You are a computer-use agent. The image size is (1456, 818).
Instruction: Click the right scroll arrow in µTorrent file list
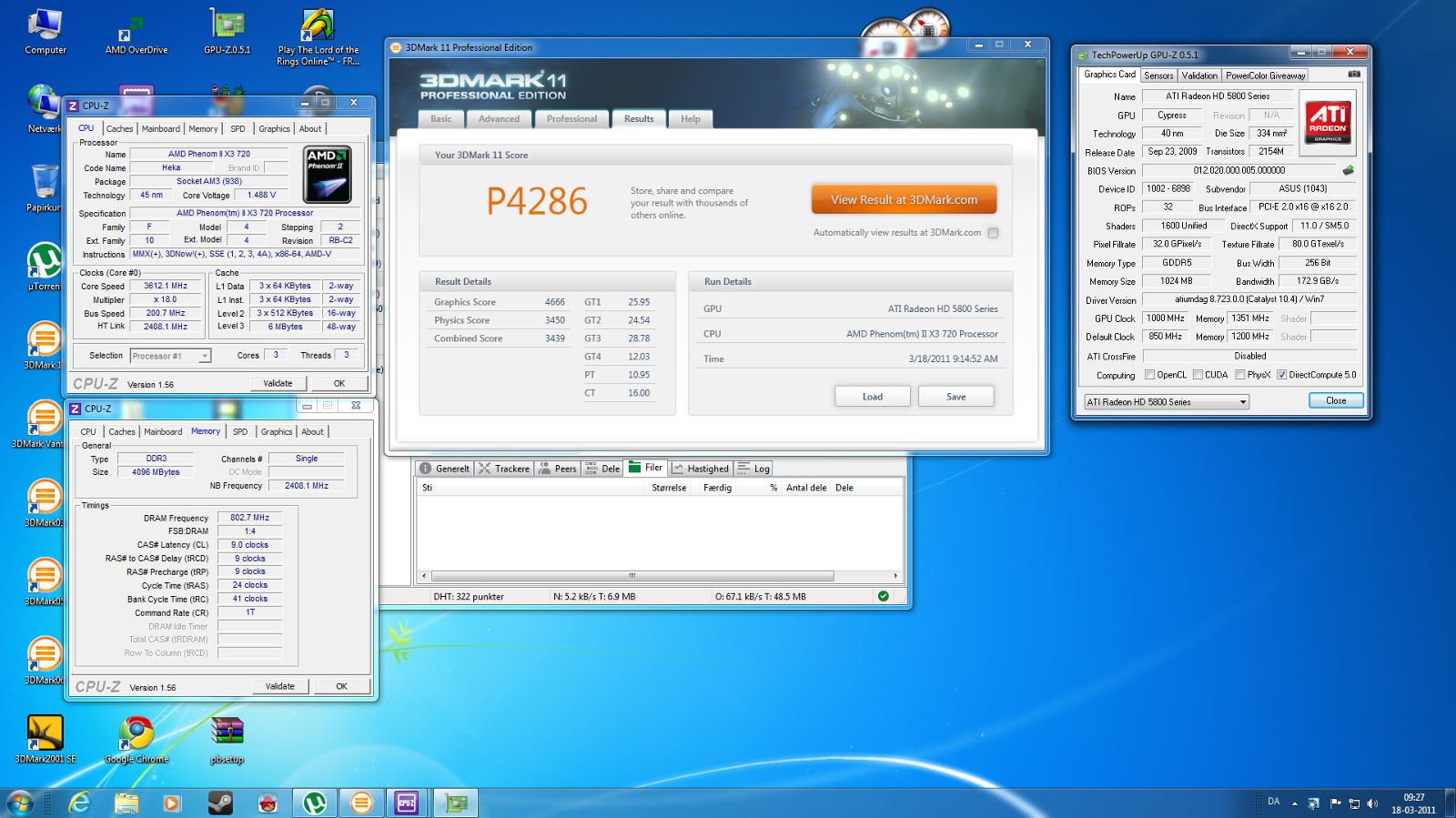[x=895, y=576]
